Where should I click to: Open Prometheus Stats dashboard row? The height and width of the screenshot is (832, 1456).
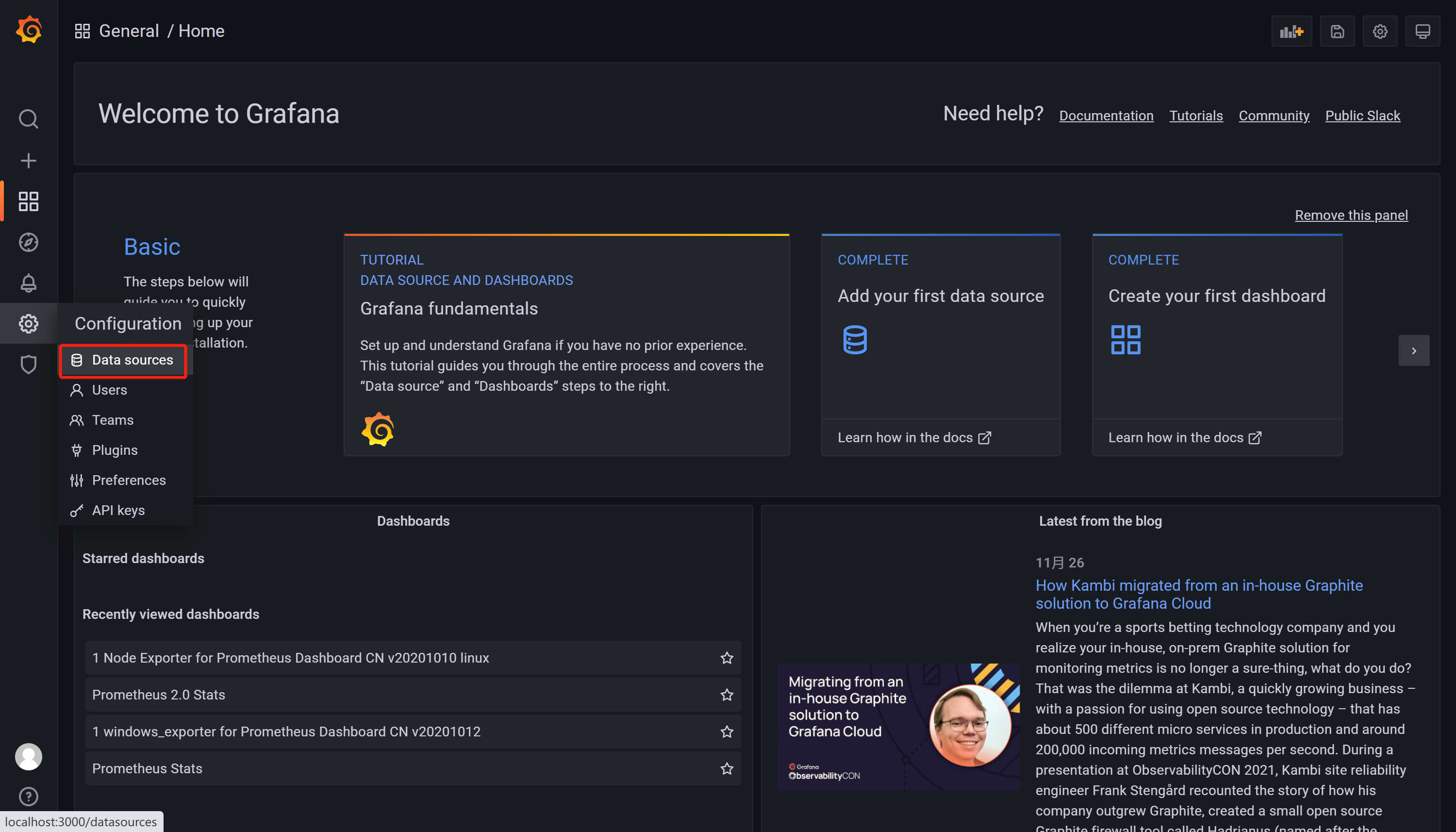point(413,768)
